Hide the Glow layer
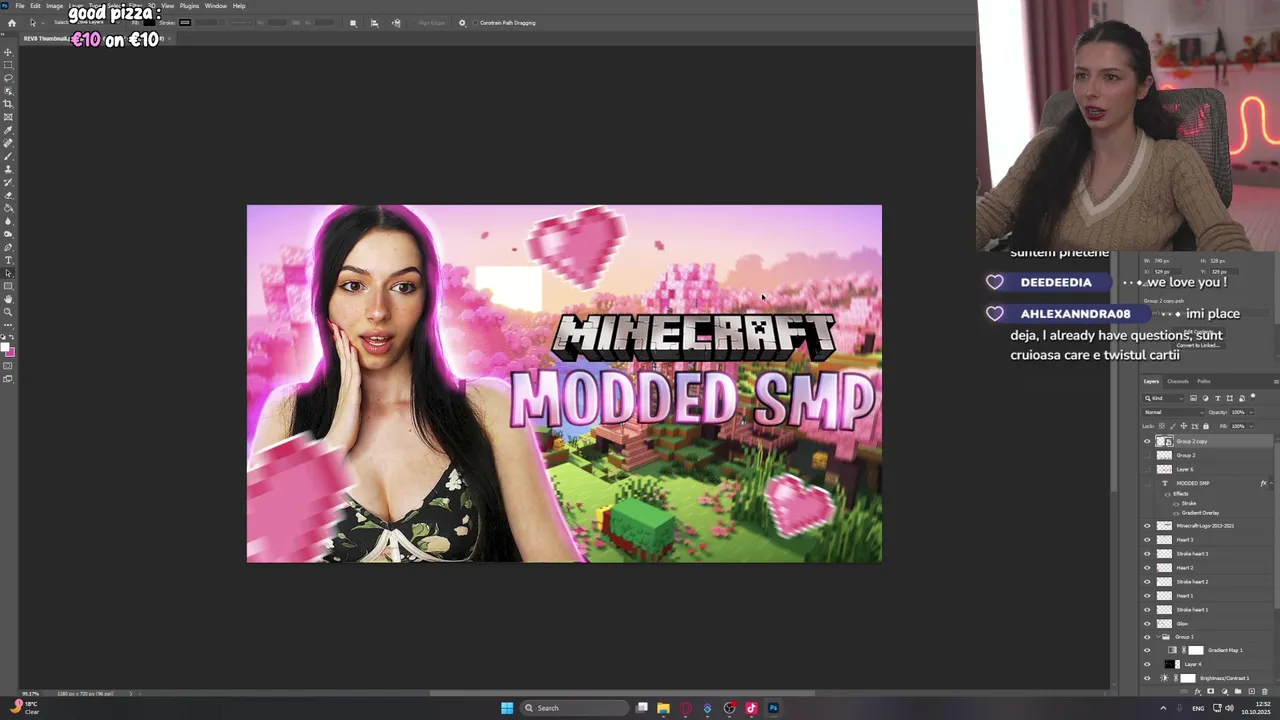The width and height of the screenshot is (1280, 720). tap(1147, 623)
